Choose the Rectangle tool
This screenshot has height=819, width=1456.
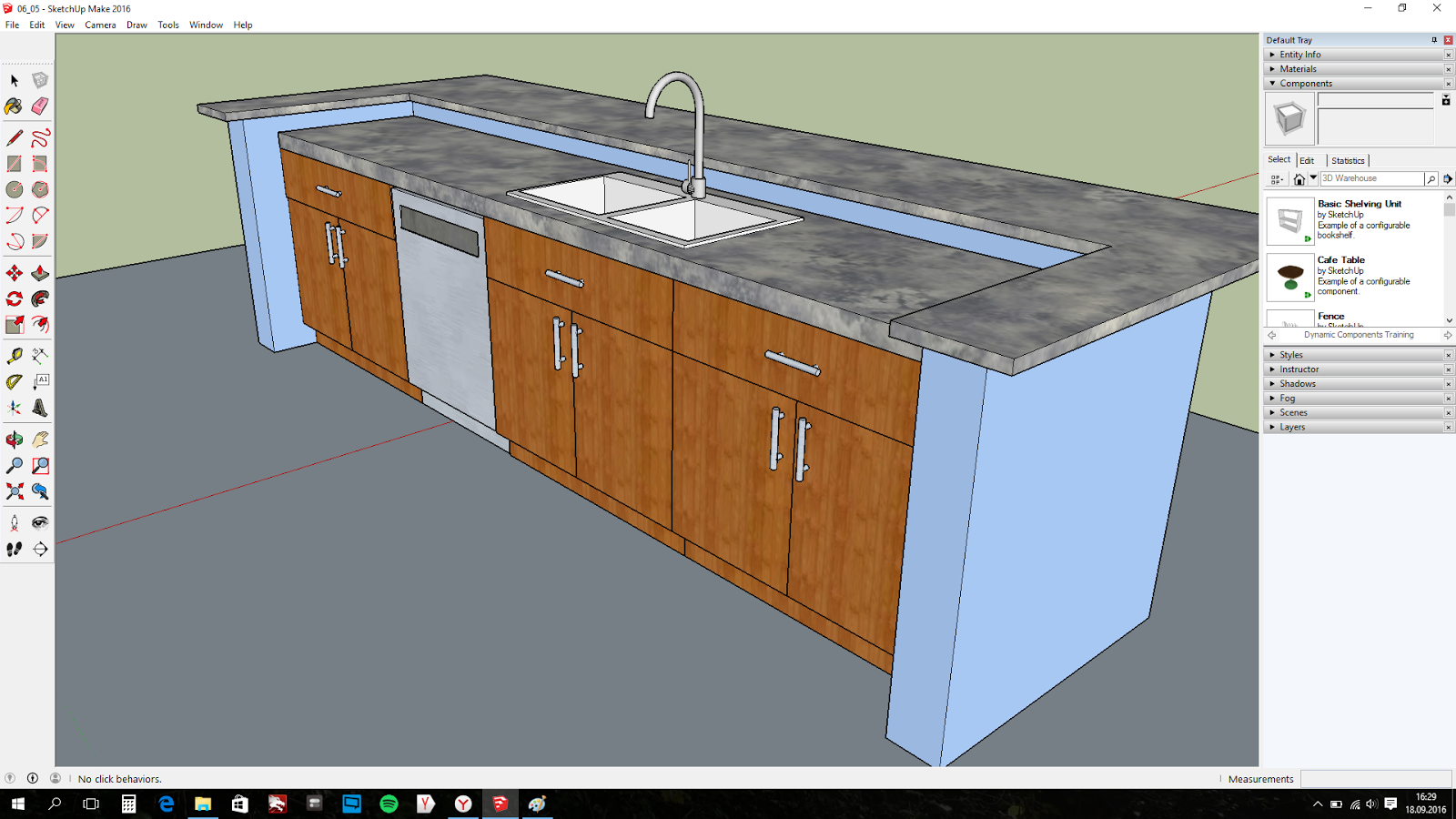[x=15, y=164]
